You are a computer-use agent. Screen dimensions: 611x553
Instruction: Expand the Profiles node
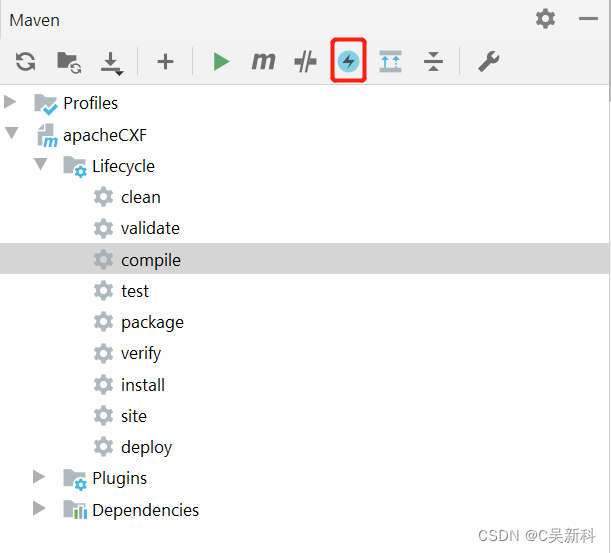(x=10, y=102)
